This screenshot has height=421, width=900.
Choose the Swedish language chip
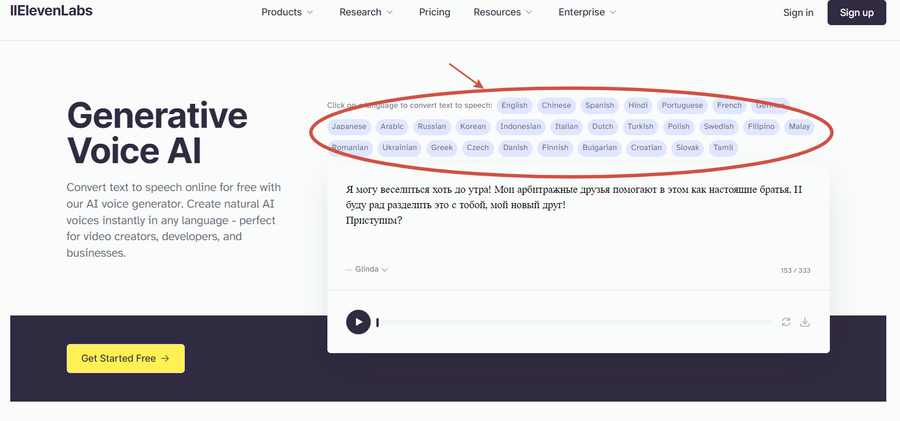click(719, 126)
